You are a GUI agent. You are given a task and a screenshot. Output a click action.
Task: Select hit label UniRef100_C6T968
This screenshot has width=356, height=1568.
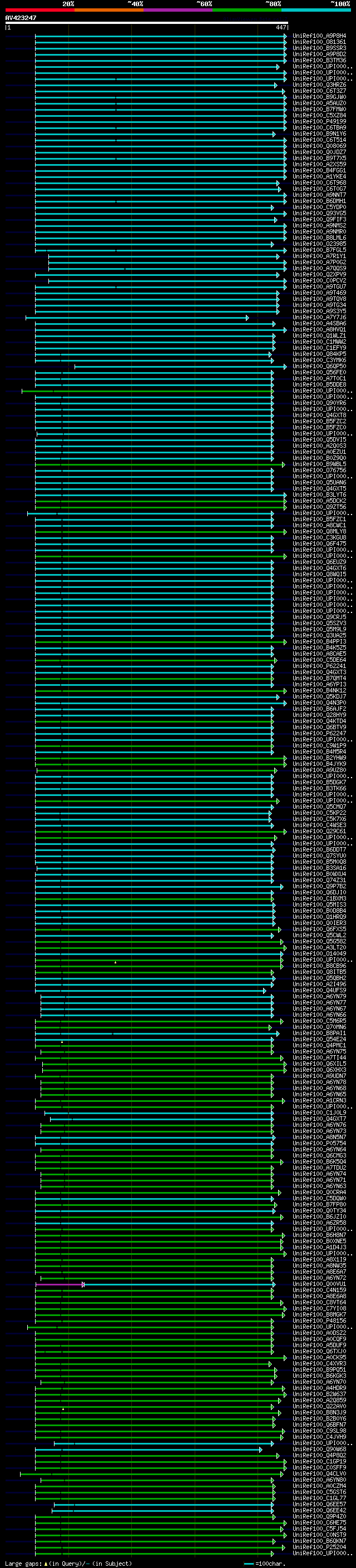(x=319, y=182)
